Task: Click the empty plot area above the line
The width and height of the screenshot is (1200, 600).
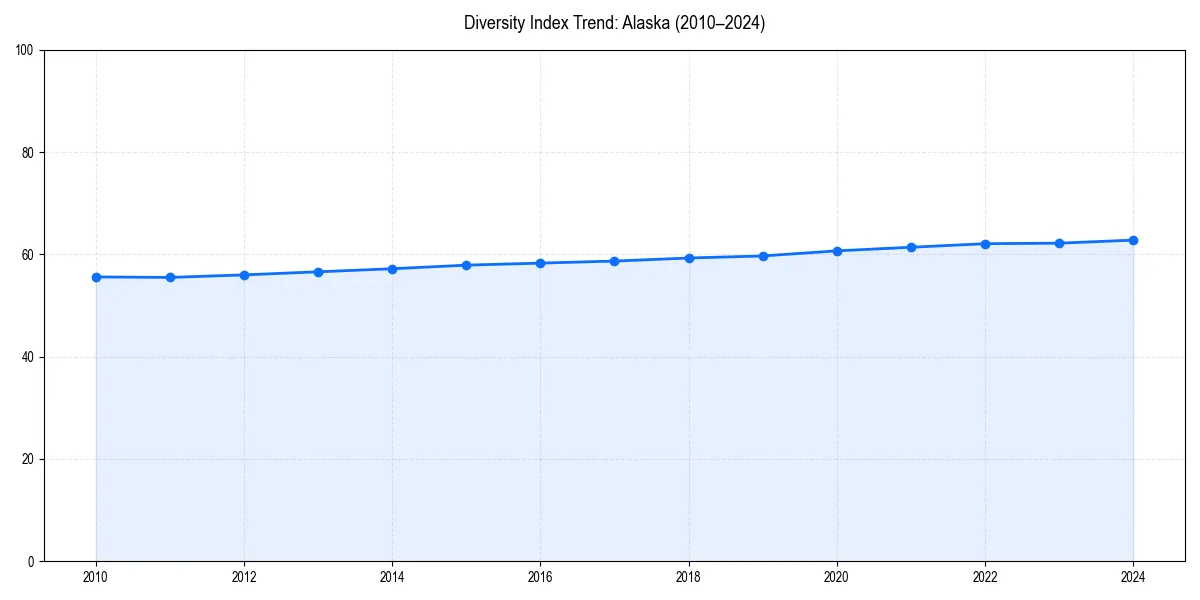Action: [600, 140]
